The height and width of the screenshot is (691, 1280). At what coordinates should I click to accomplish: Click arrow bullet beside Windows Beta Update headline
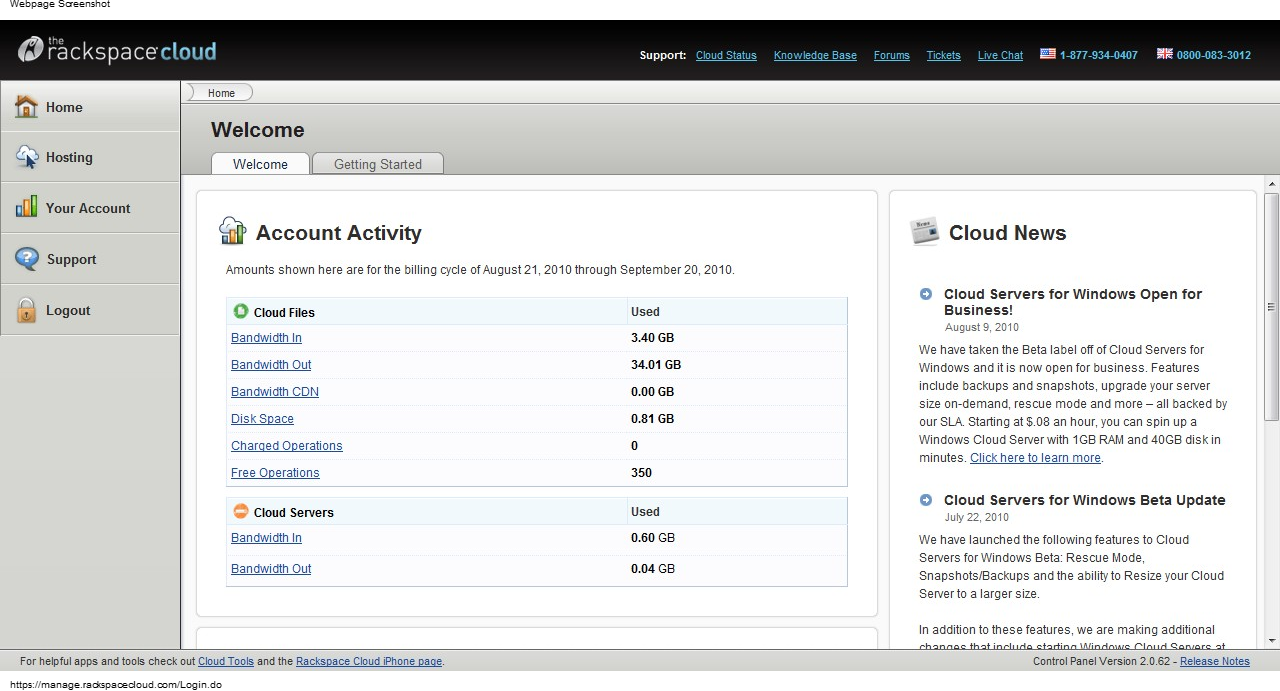tap(926, 500)
